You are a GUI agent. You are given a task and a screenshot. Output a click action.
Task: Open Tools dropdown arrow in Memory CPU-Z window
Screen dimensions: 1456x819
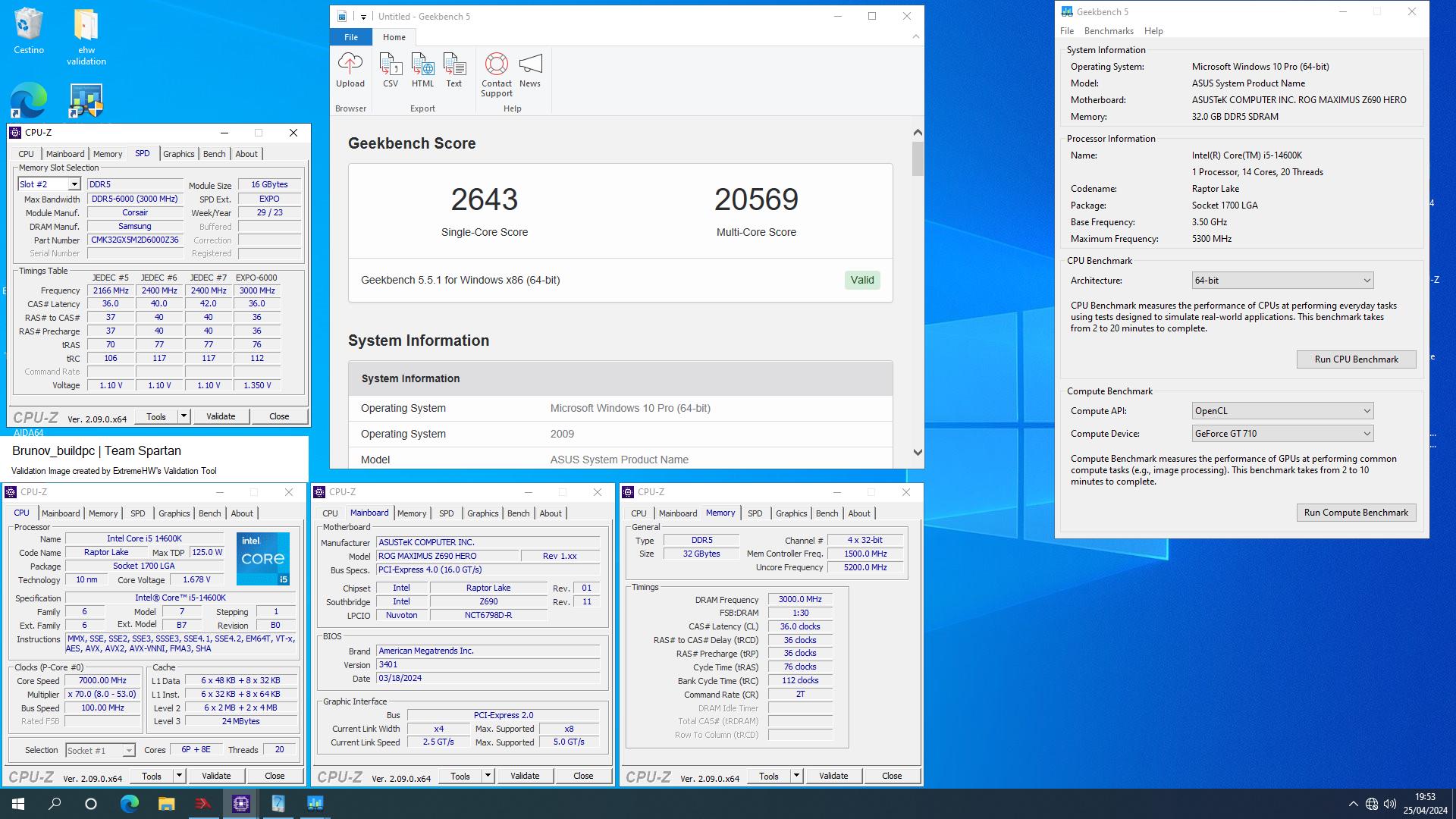(x=796, y=776)
